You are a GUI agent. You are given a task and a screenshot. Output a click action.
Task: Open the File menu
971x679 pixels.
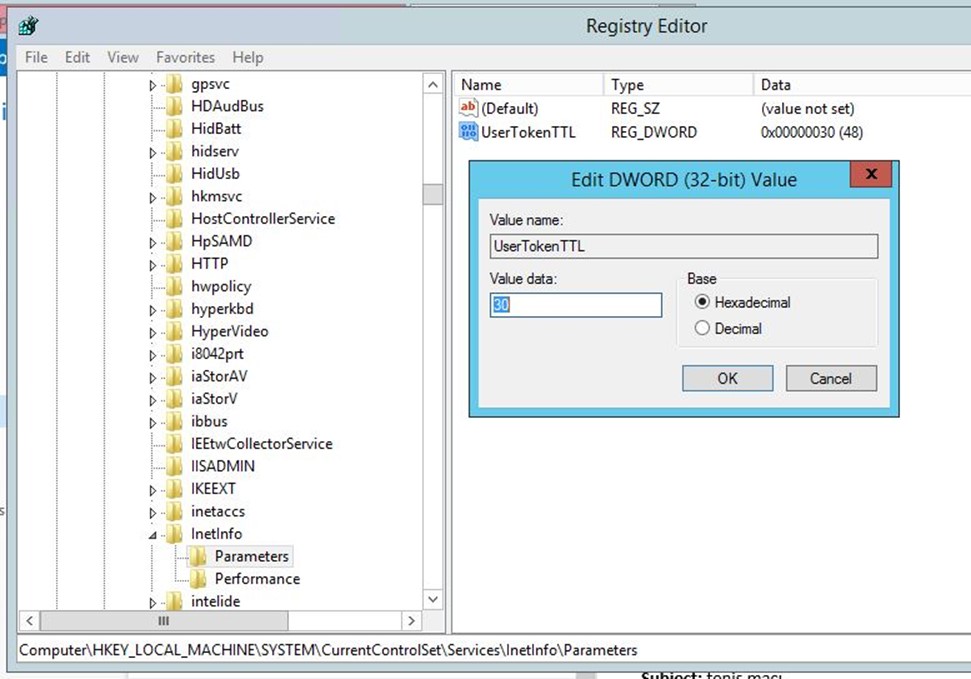(x=36, y=57)
